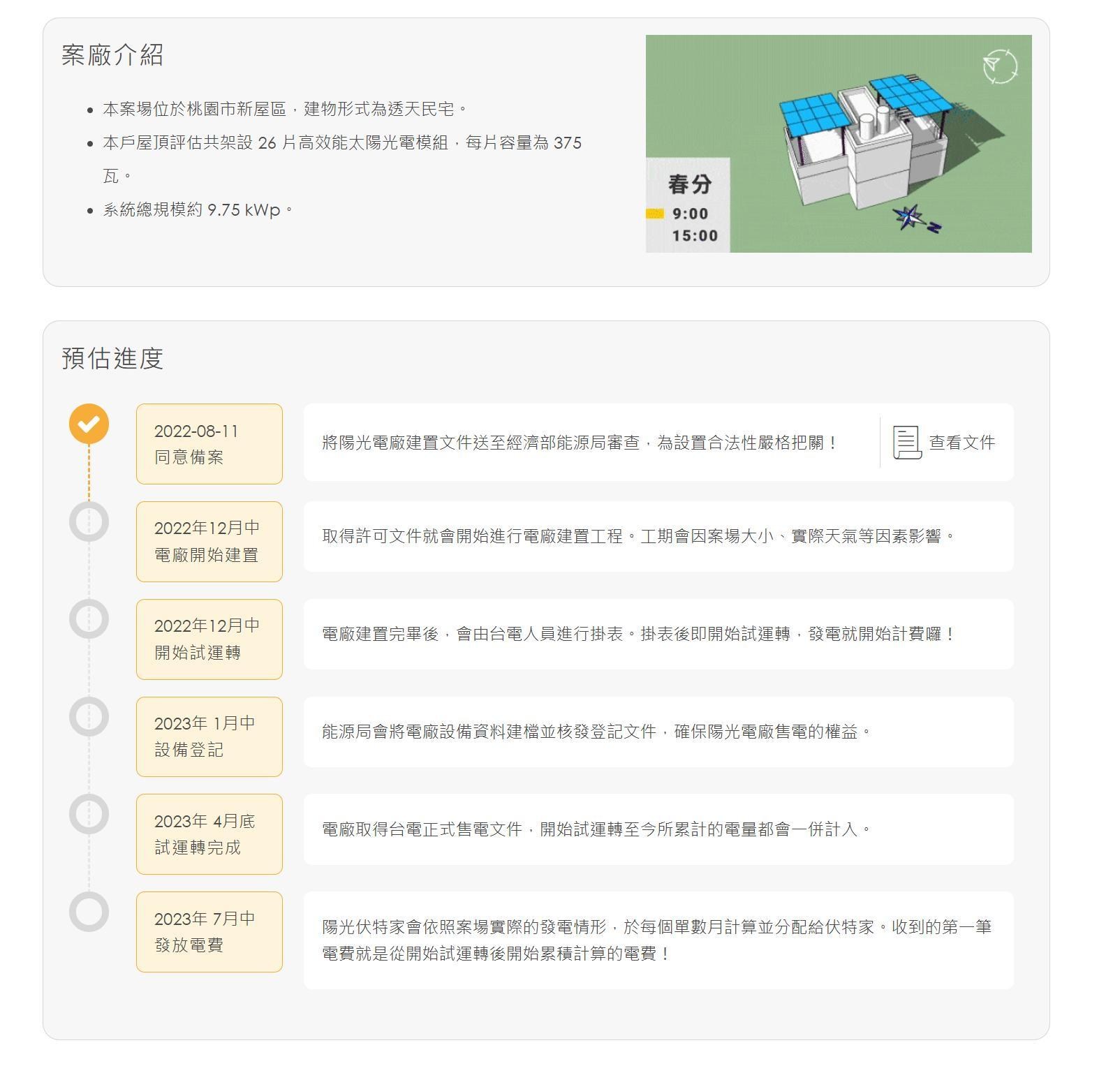Expand the 試運轉完成 milestone details
Screen dimensions: 1120x1066
[208, 834]
